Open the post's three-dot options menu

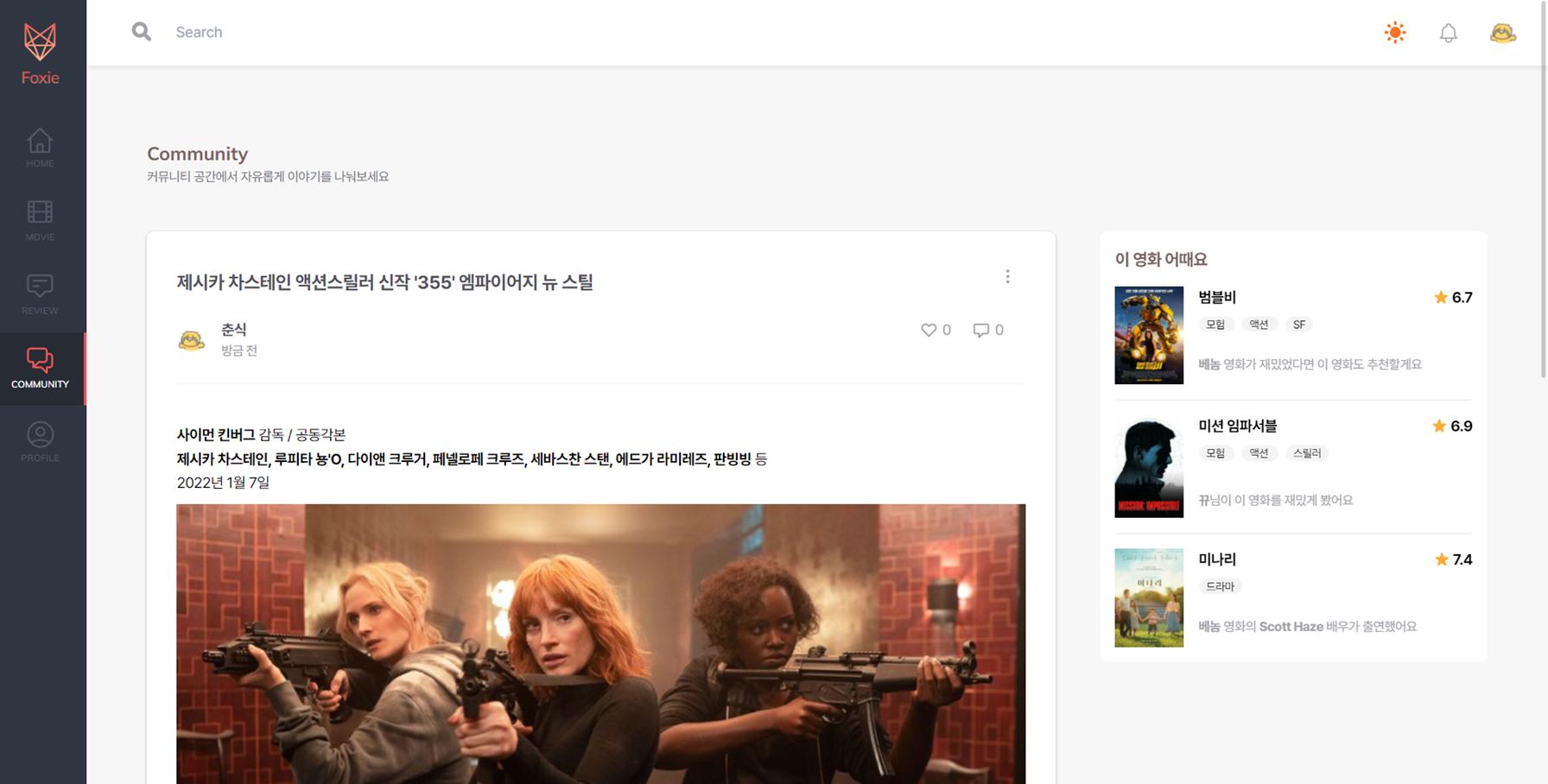pyautogui.click(x=1007, y=276)
